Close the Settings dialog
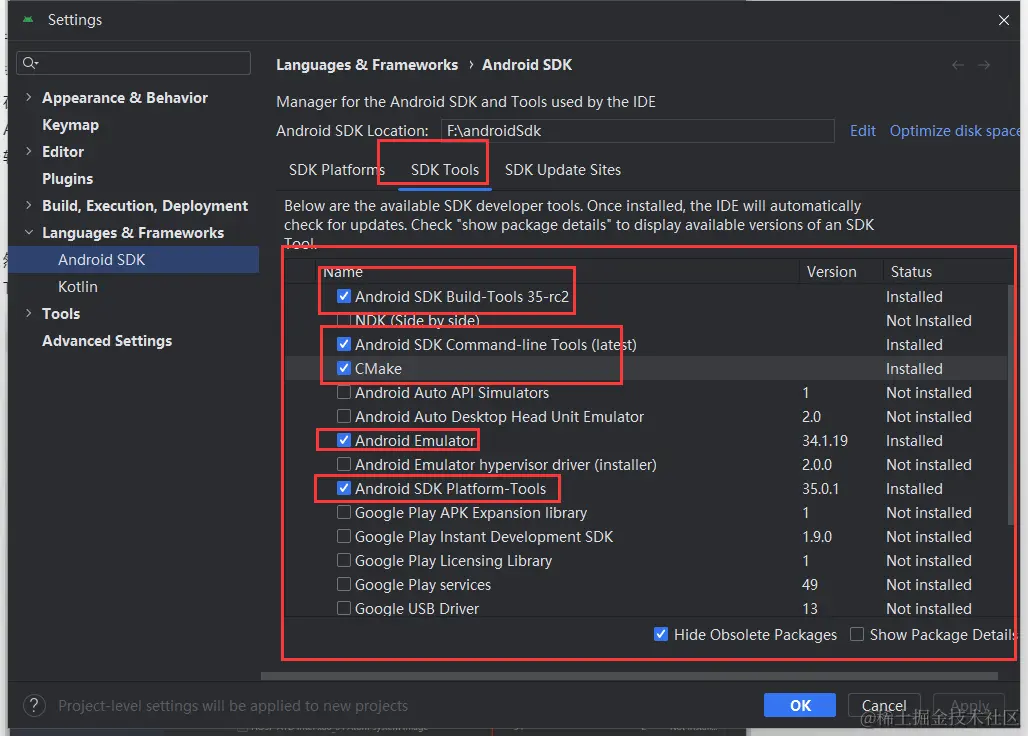This screenshot has width=1028, height=736. (1003, 20)
